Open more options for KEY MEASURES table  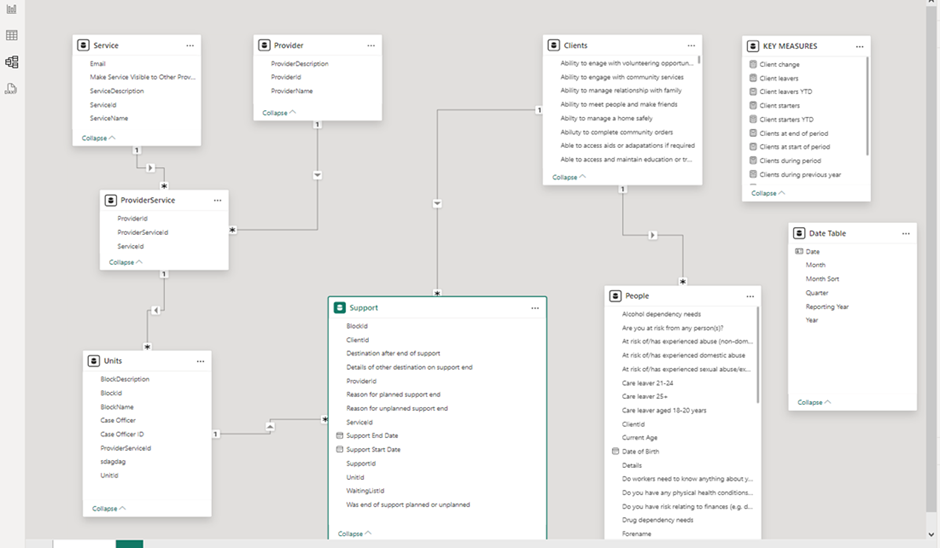click(860, 46)
